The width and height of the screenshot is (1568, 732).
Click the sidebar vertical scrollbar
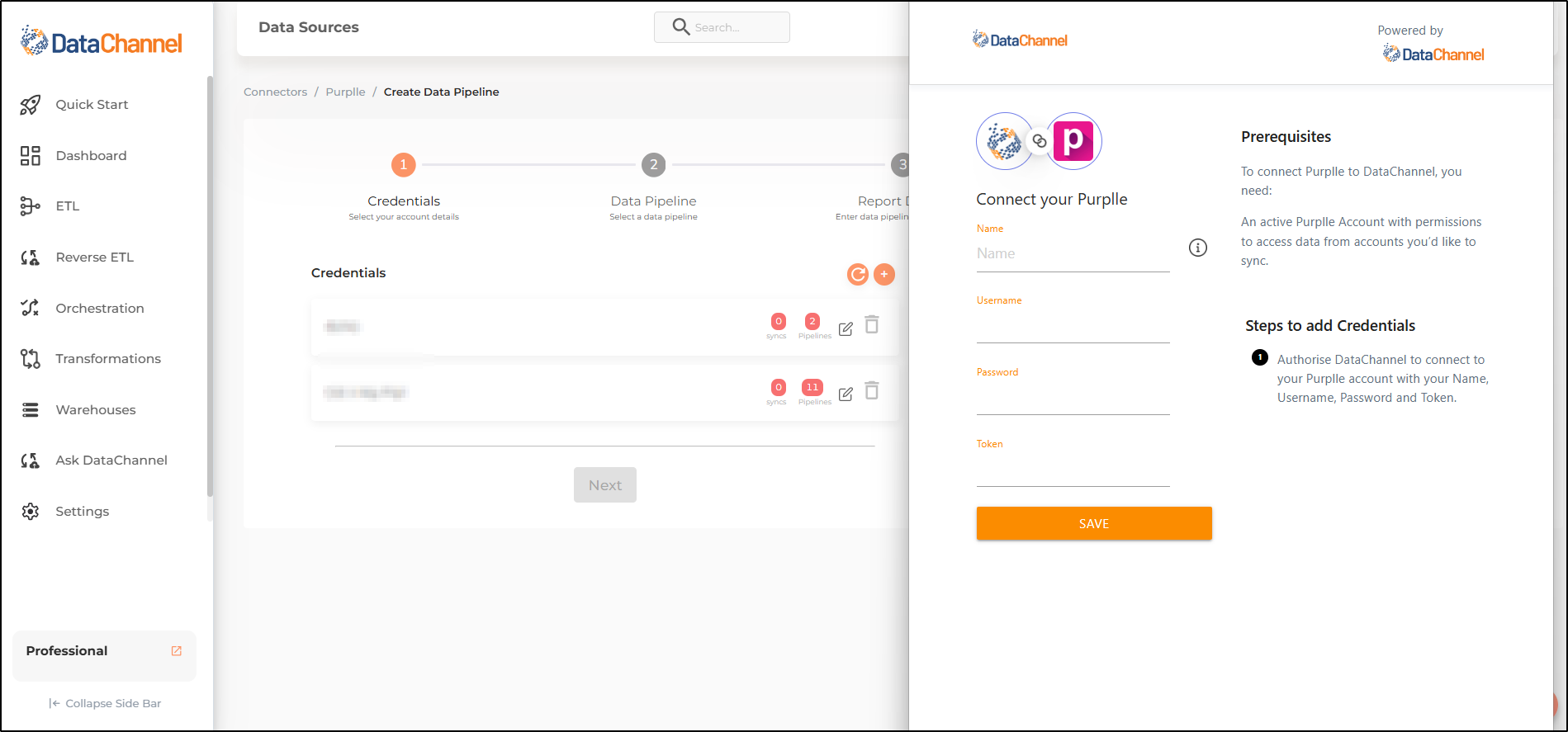tap(210, 286)
